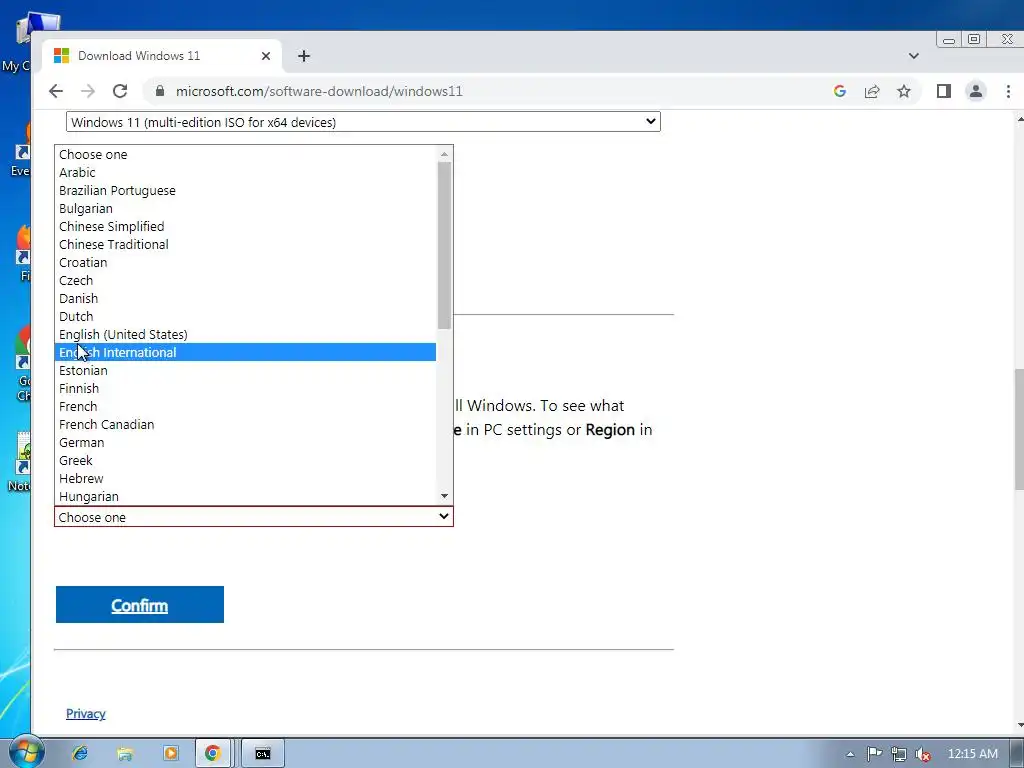The width and height of the screenshot is (1024, 768).
Task: Open the tab search chevron
Action: coord(914,56)
